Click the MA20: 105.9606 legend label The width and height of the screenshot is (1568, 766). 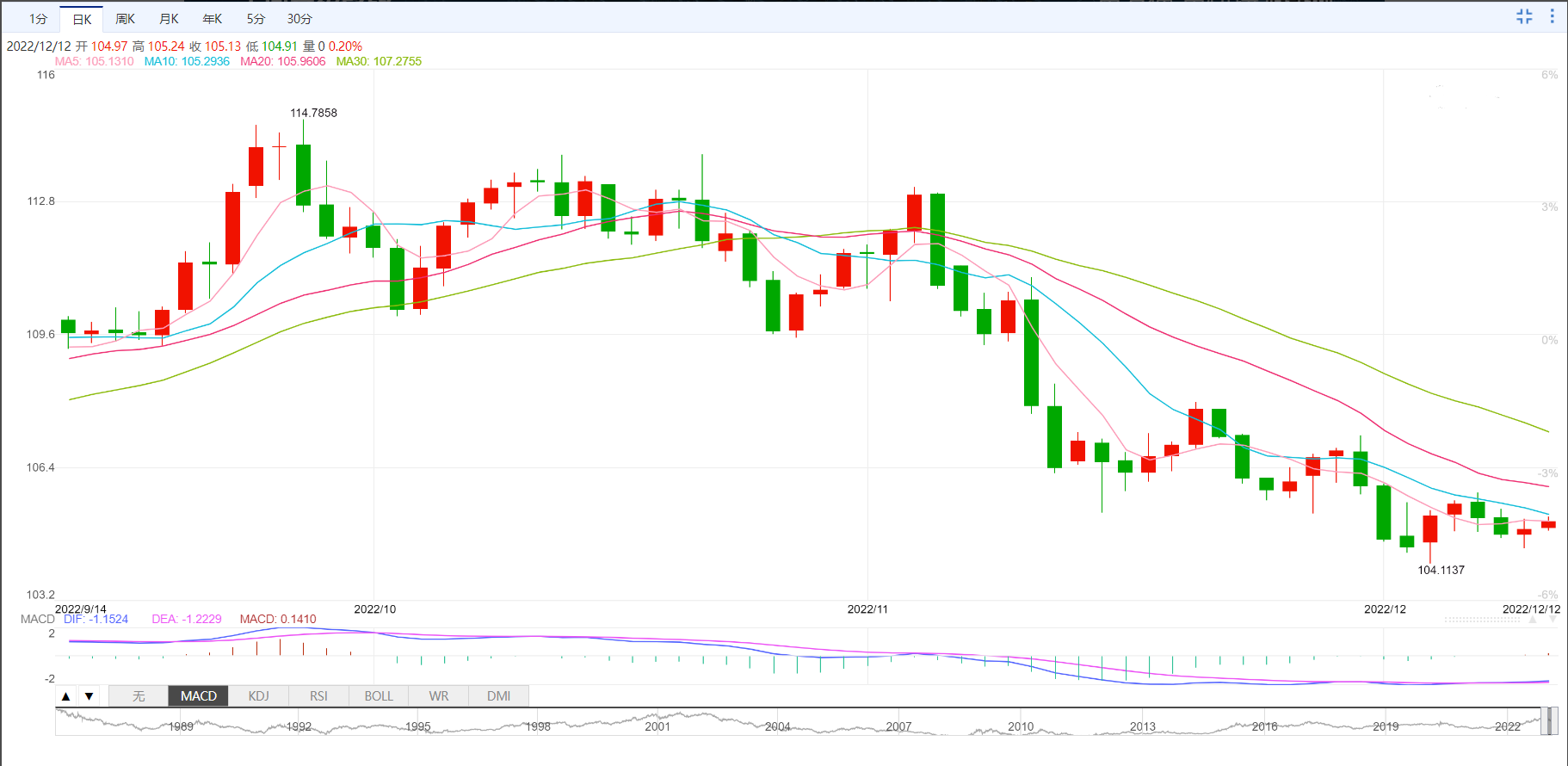(283, 61)
